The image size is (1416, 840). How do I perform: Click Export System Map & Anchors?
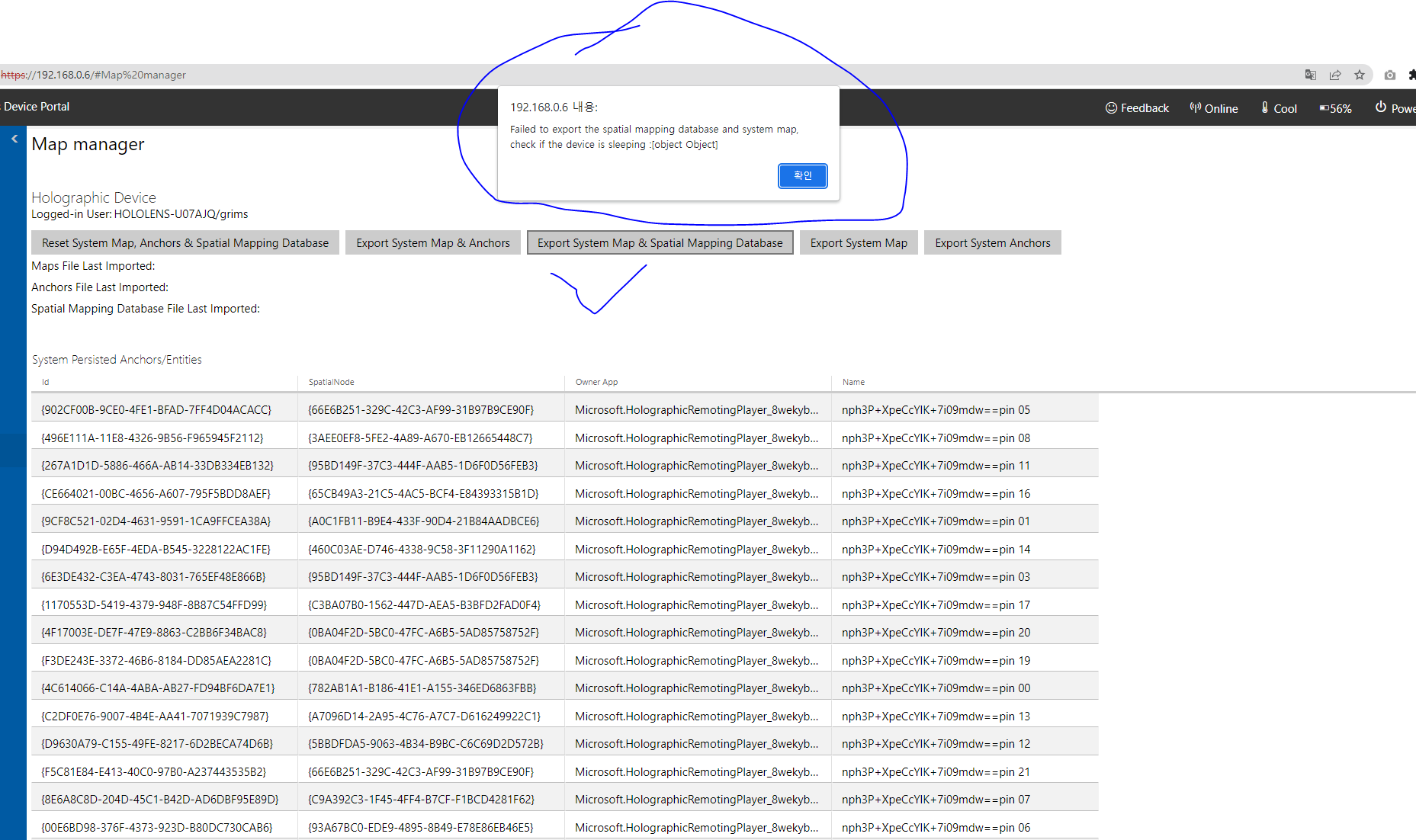[432, 242]
